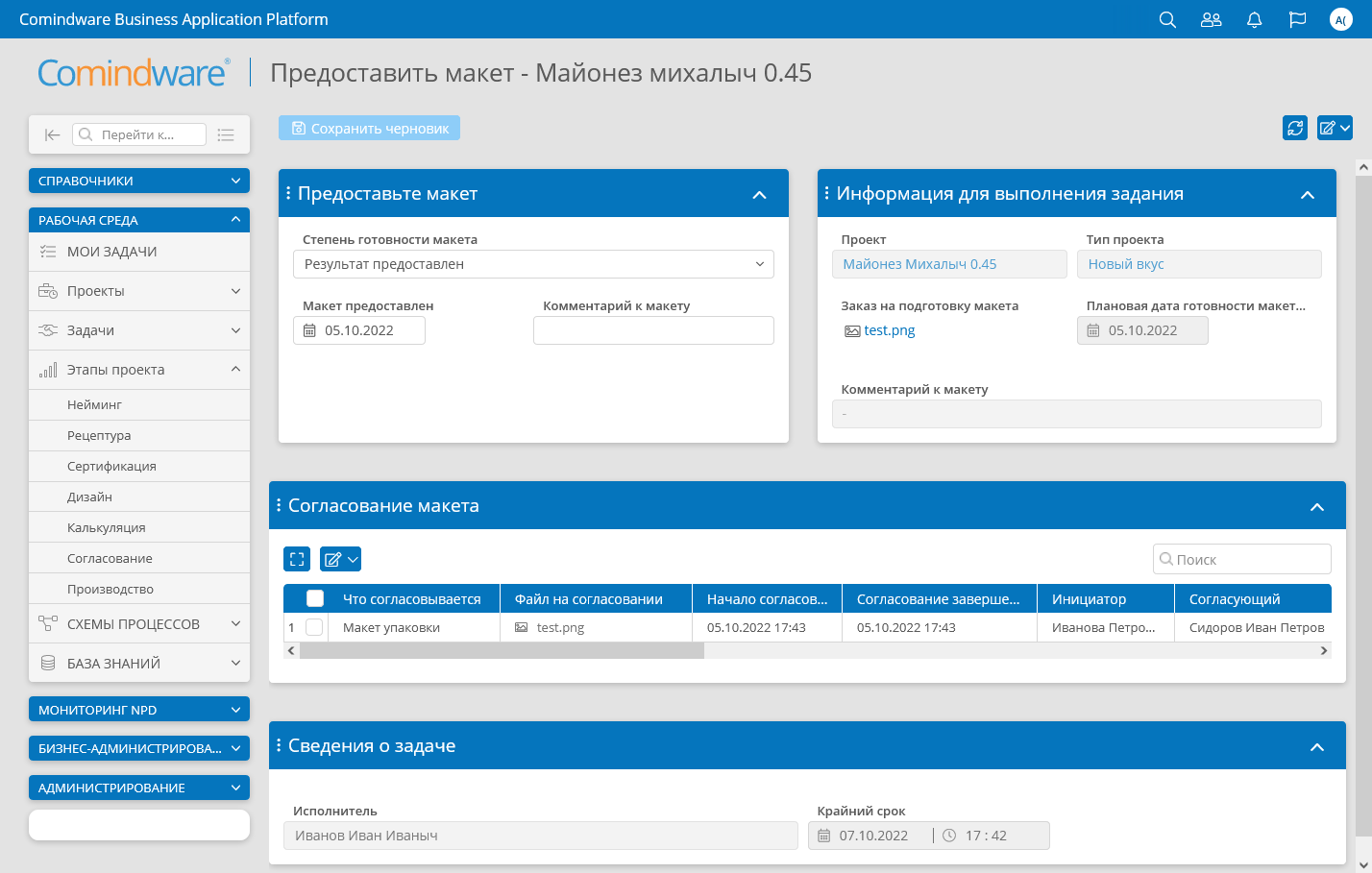Click the Проекты briefcase icon
1372x873 pixels.
point(48,291)
